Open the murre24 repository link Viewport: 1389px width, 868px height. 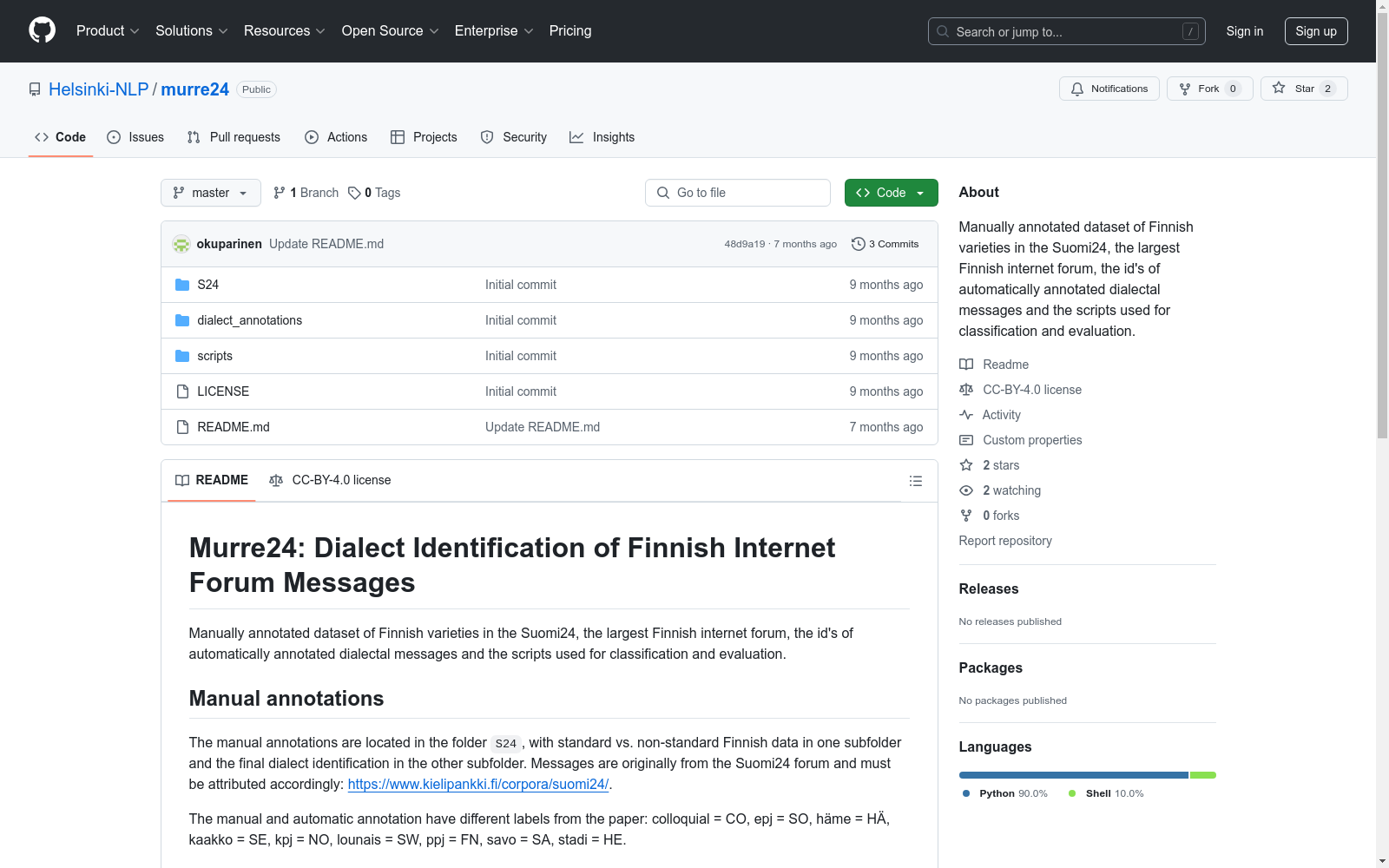tap(194, 89)
